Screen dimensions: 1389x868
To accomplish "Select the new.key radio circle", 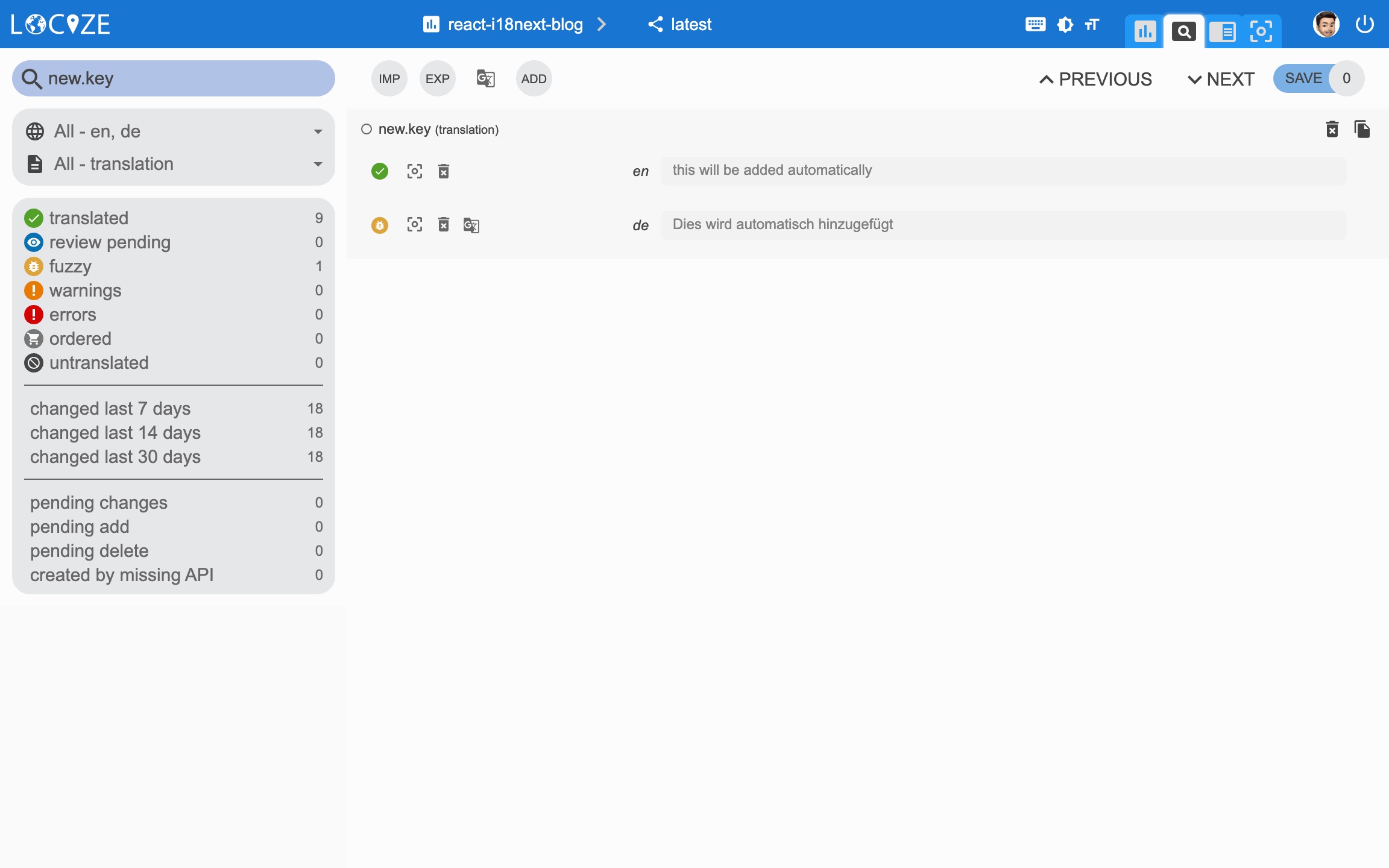I will click(x=367, y=129).
